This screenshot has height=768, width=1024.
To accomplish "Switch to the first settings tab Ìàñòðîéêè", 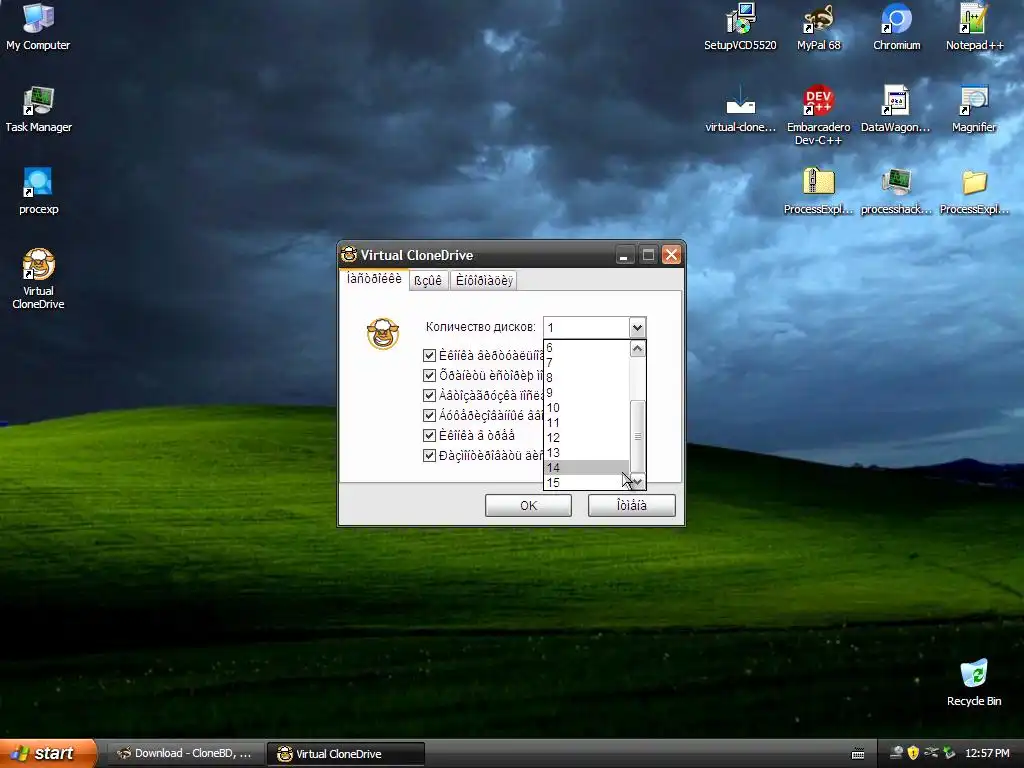I will [x=374, y=279].
